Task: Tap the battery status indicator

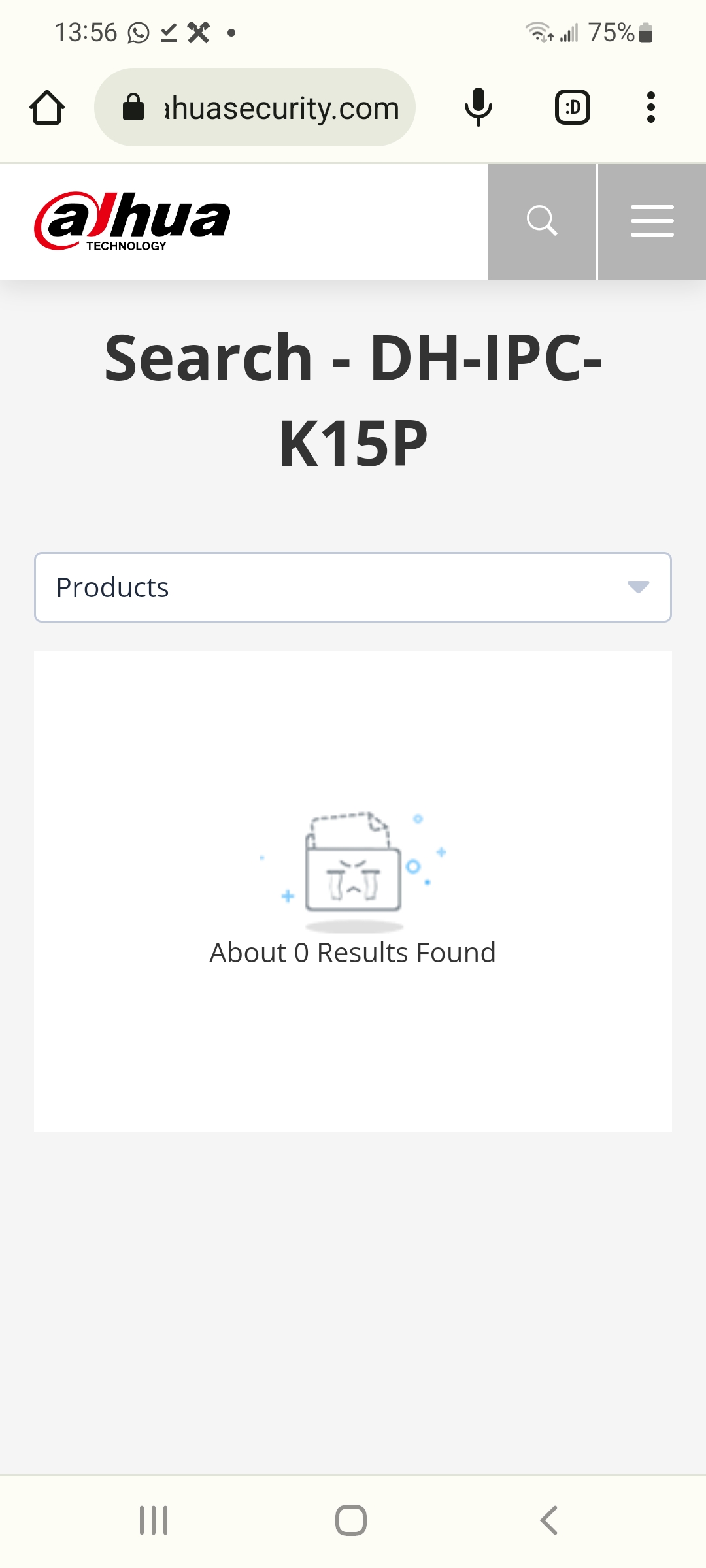Action: (x=646, y=33)
